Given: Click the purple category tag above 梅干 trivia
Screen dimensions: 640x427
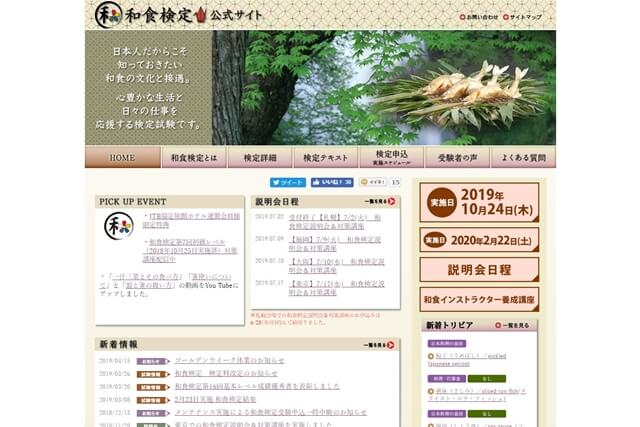Looking at the screenshot, I should [447, 344].
